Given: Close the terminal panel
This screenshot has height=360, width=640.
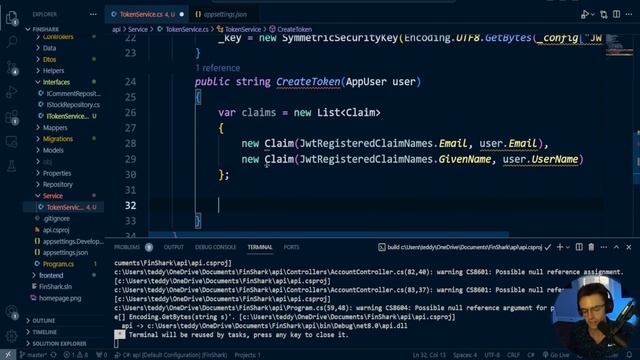Looking at the screenshot, I should click(629, 247).
